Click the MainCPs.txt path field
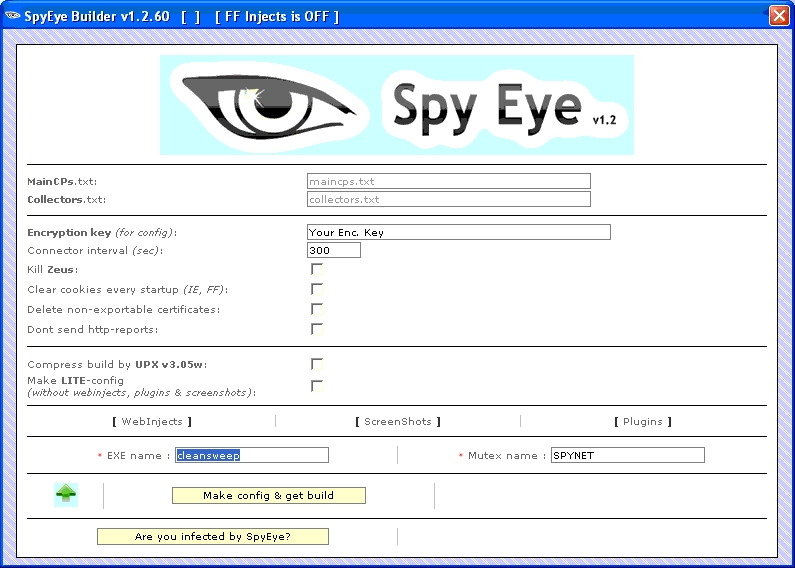The height and width of the screenshot is (568, 795). [448, 181]
